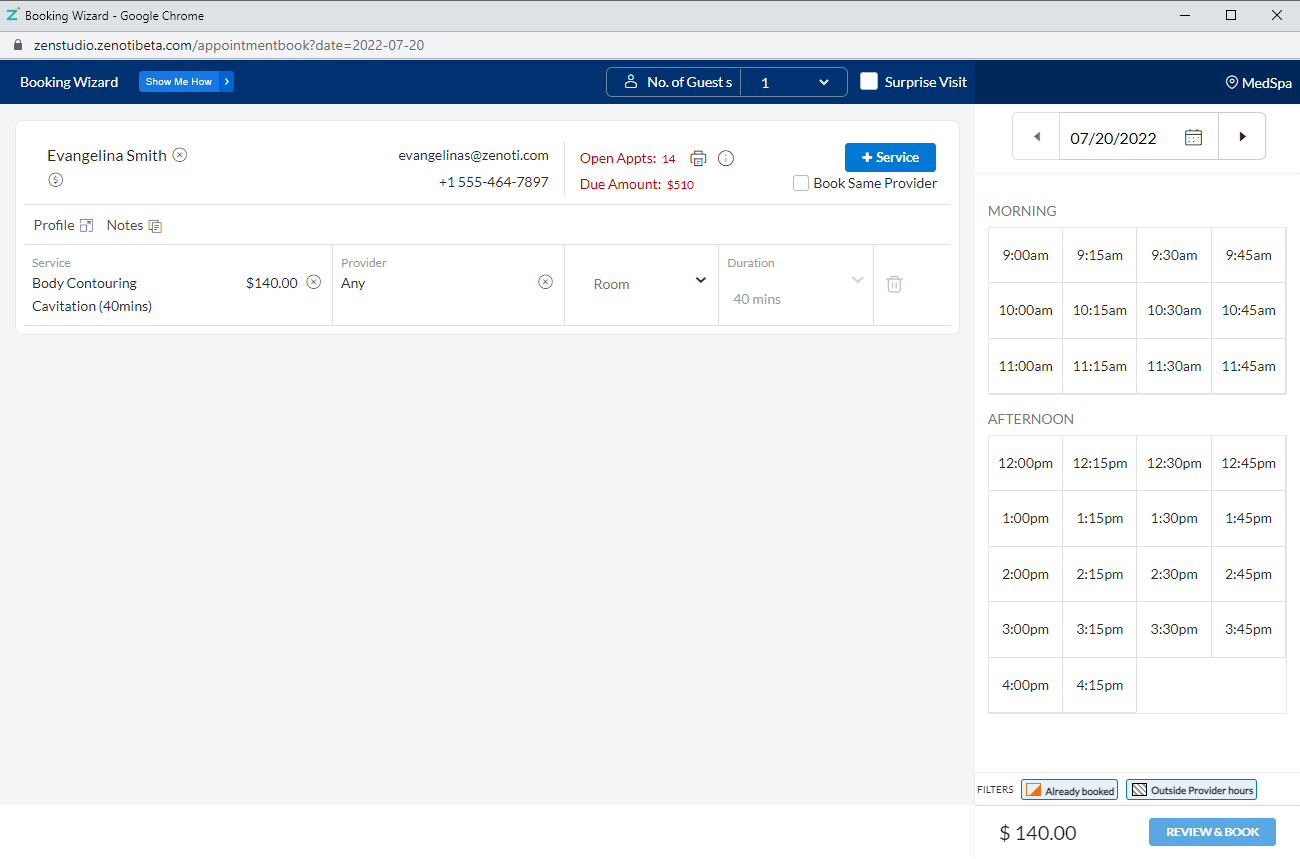Enable the Surprise Visit checkbox
This screenshot has height=859, width=1300.
click(868, 82)
